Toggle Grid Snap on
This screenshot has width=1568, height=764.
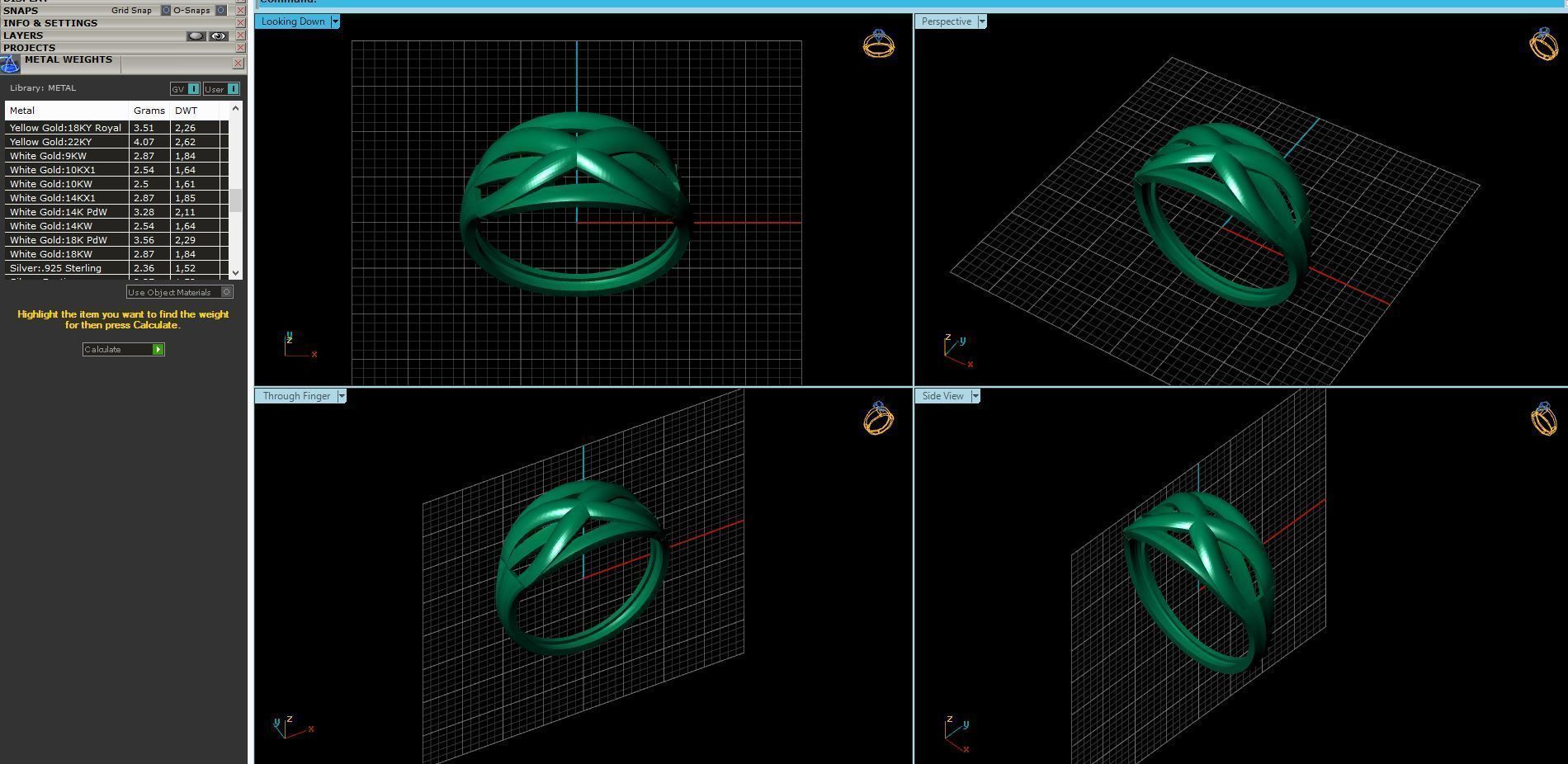(x=166, y=11)
